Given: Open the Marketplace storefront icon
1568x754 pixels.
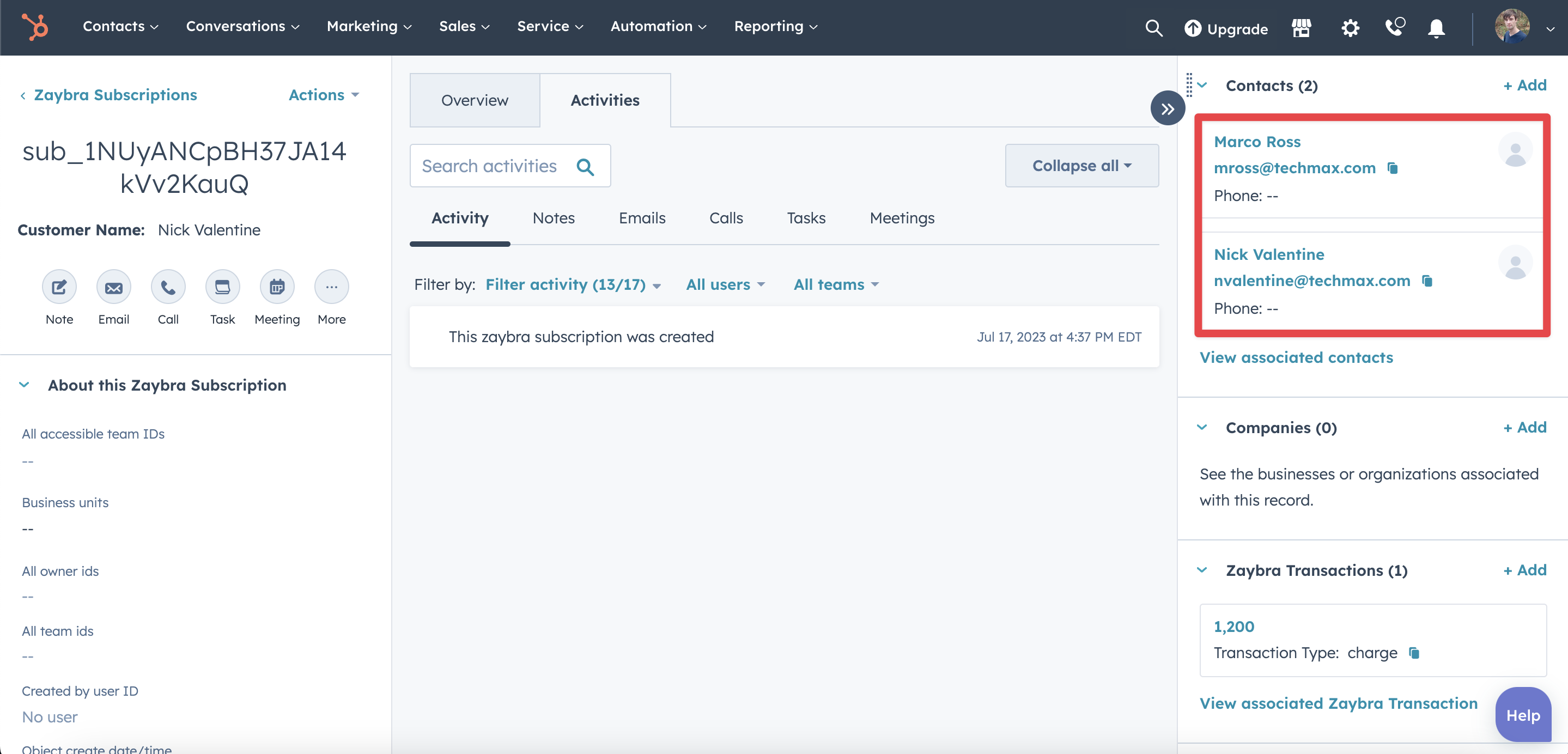Looking at the screenshot, I should point(1301,28).
